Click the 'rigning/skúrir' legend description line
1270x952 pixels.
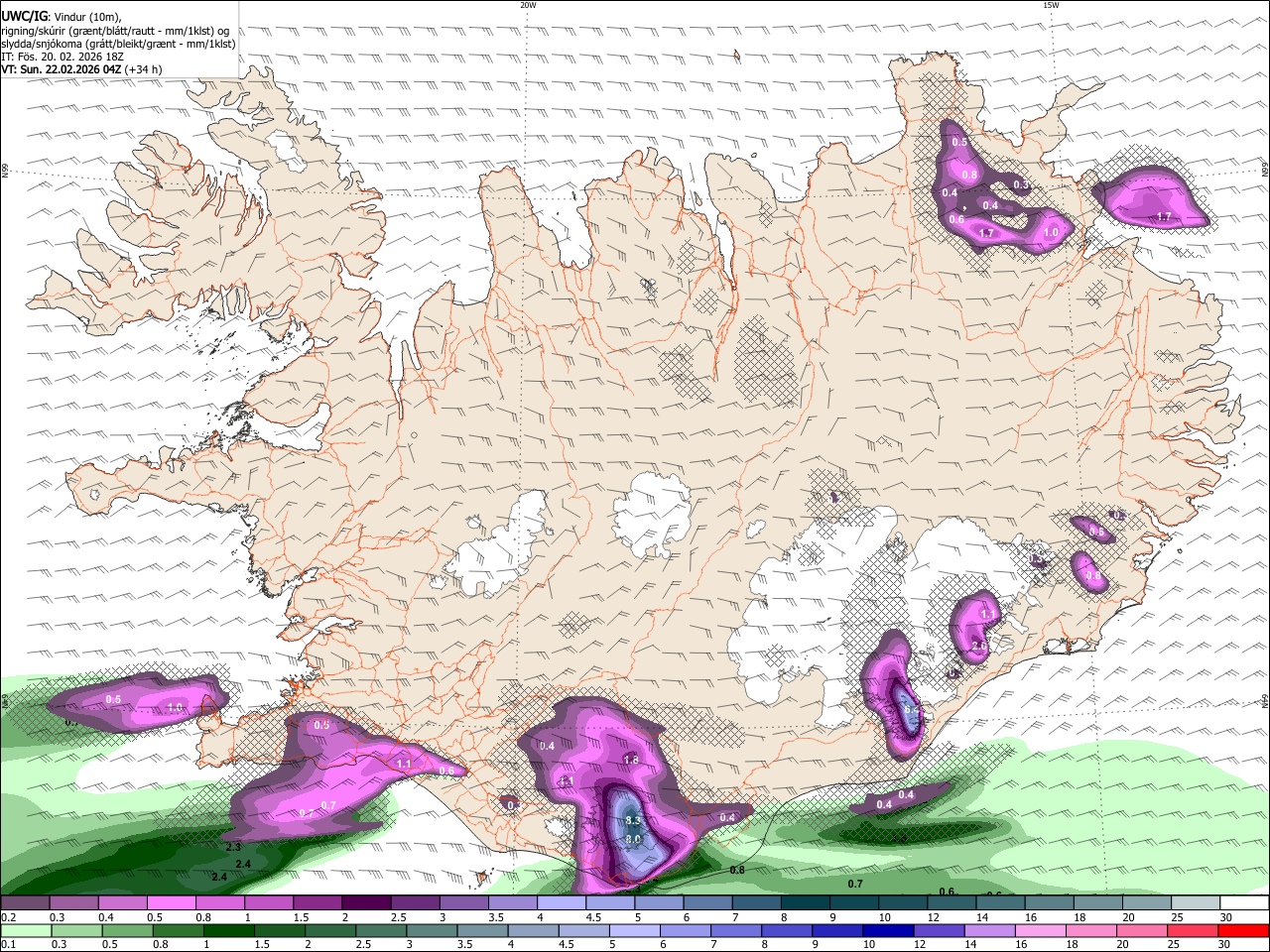coord(116,30)
